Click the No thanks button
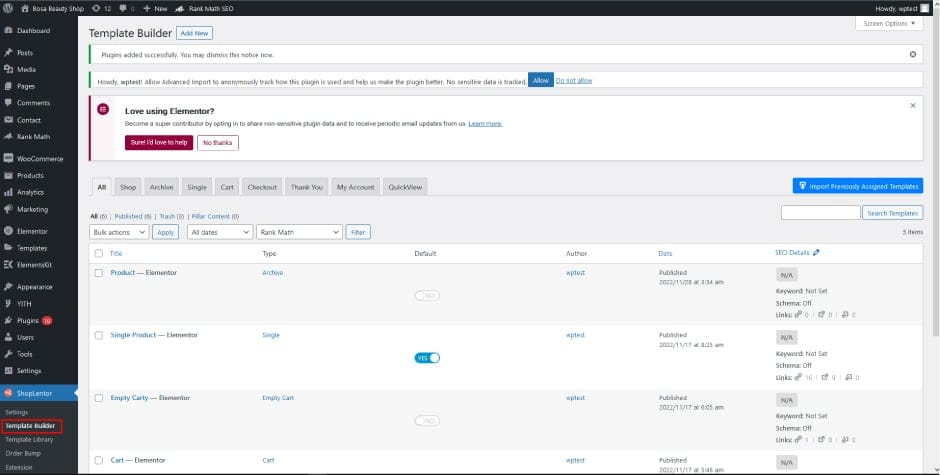This screenshot has width=940, height=475. (218, 143)
